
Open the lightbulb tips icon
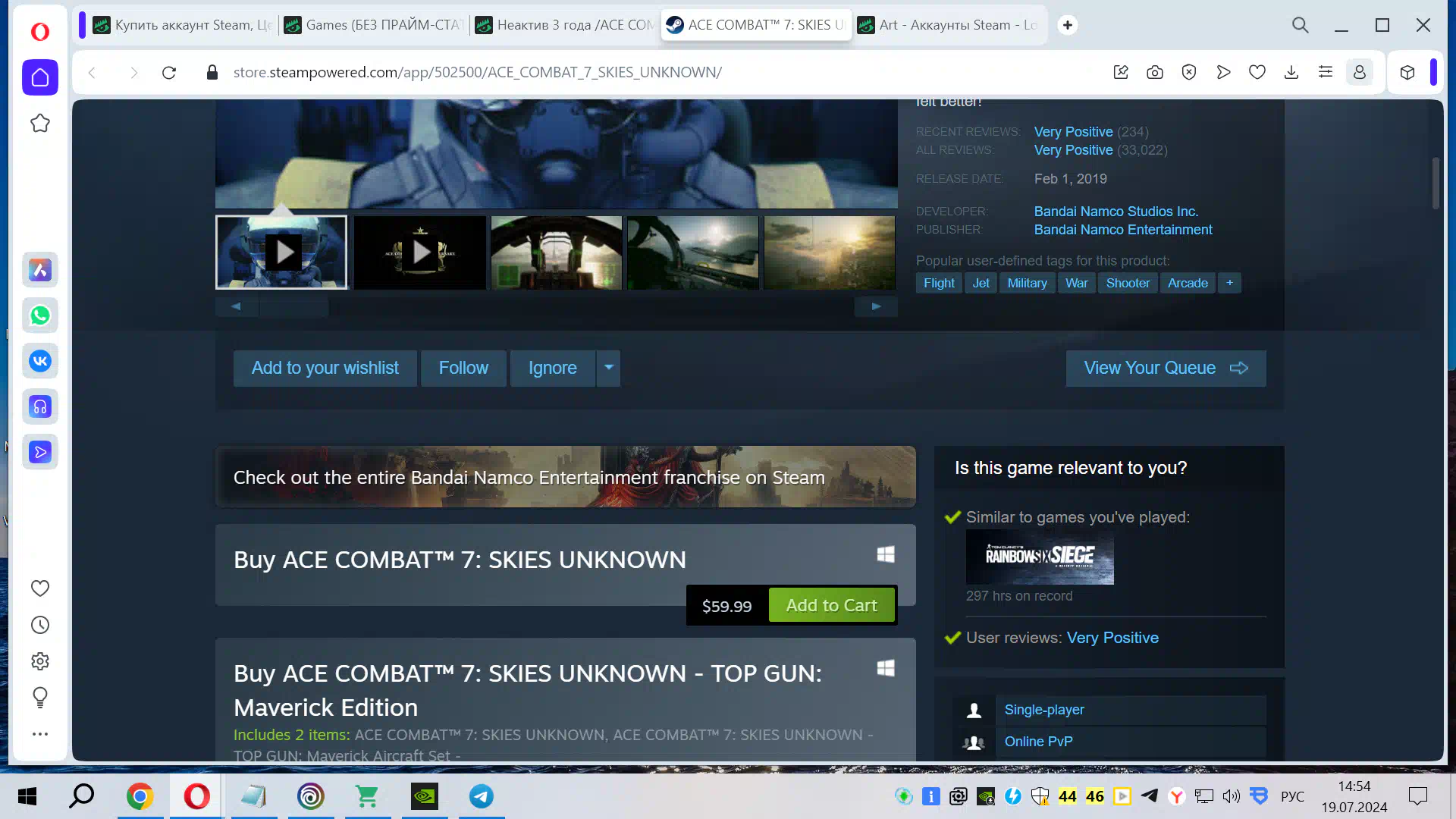coord(40,697)
